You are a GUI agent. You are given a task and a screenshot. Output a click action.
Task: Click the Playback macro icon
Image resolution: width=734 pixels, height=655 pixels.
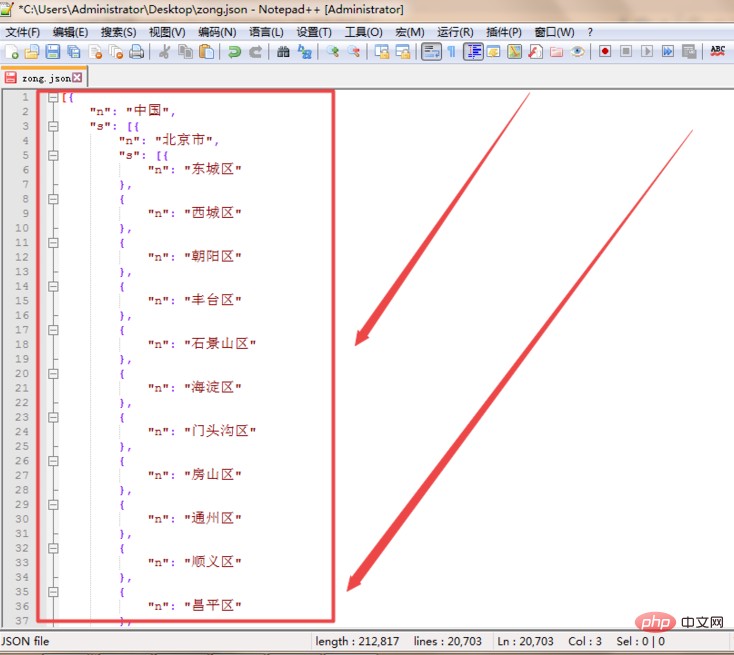tap(647, 51)
